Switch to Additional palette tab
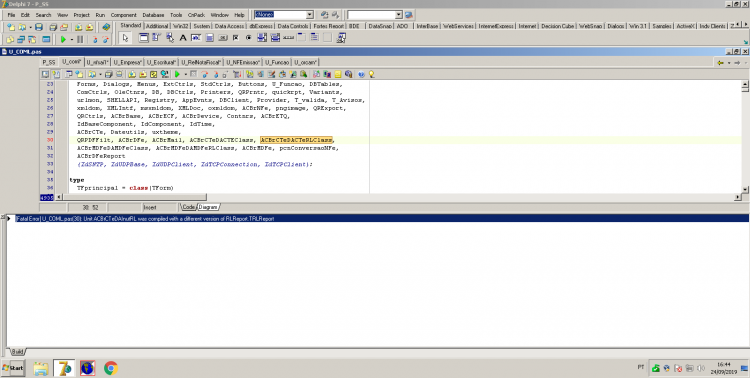This screenshot has width=750, height=378. pos(157,26)
